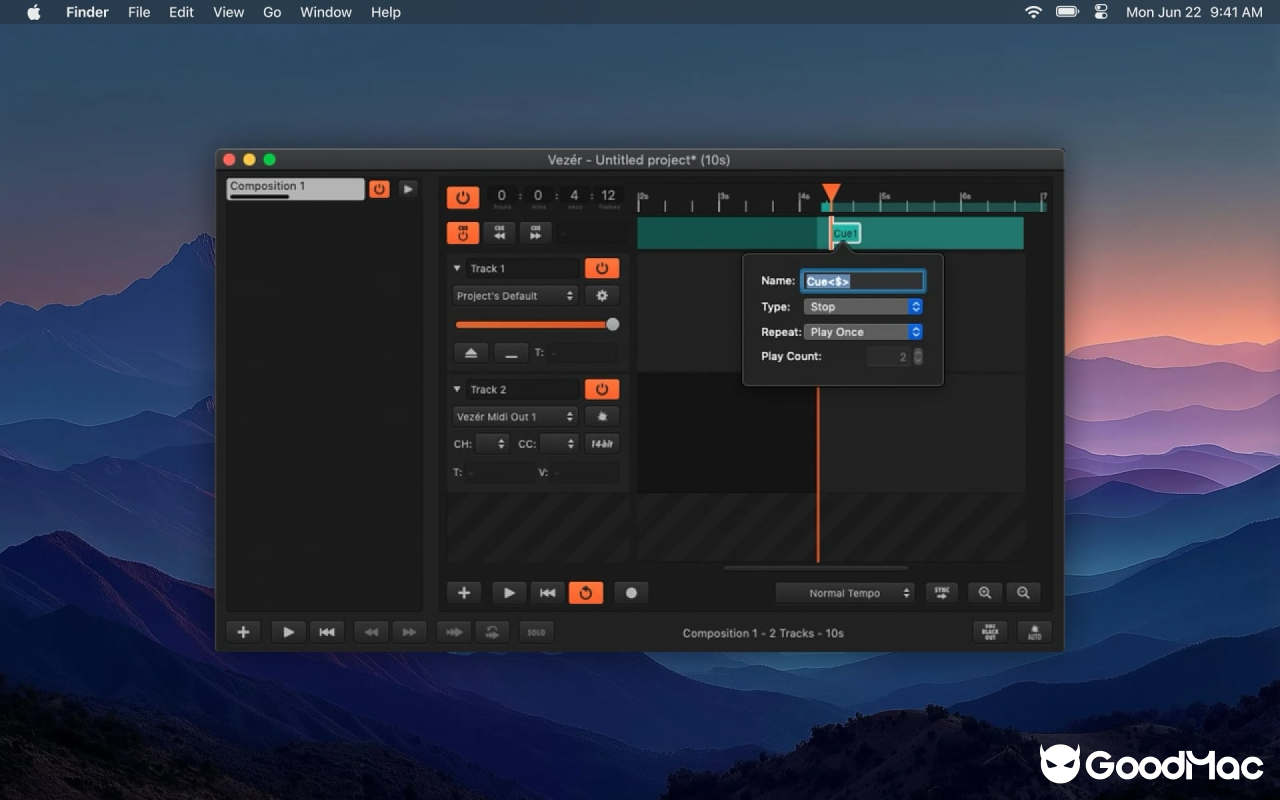Play Composition 1 from the list
This screenshot has height=800, width=1280.
[408, 188]
